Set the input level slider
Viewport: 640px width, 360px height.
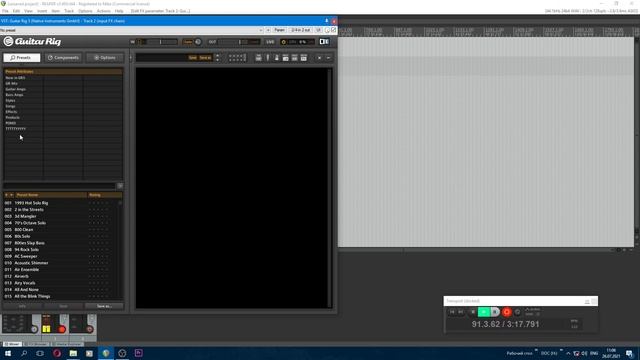(159, 42)
